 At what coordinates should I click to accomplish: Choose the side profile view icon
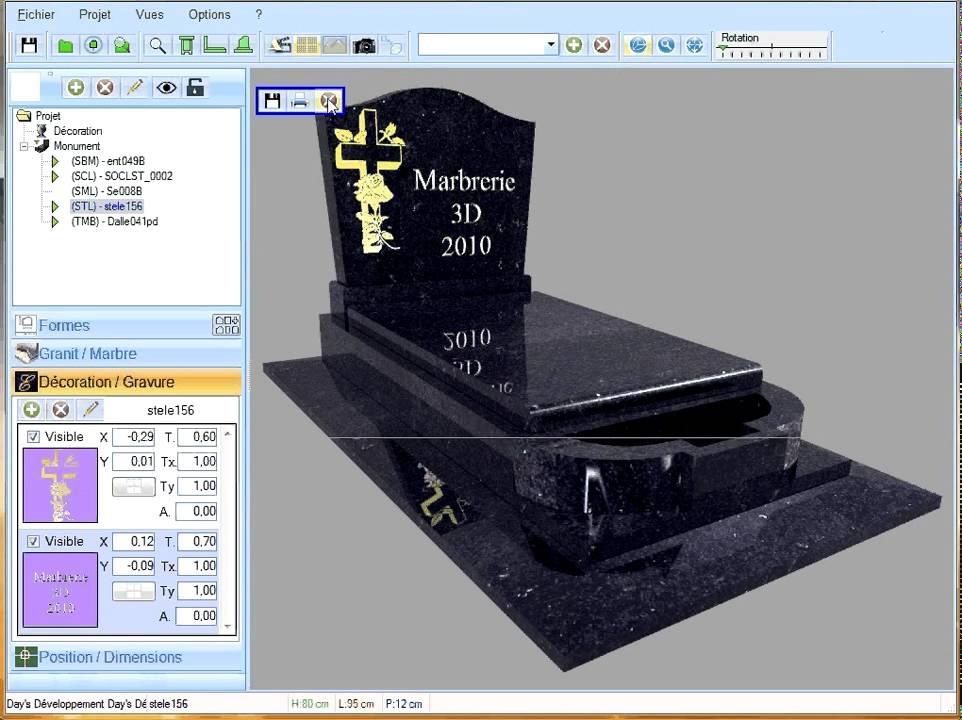(x=215, y=45)
